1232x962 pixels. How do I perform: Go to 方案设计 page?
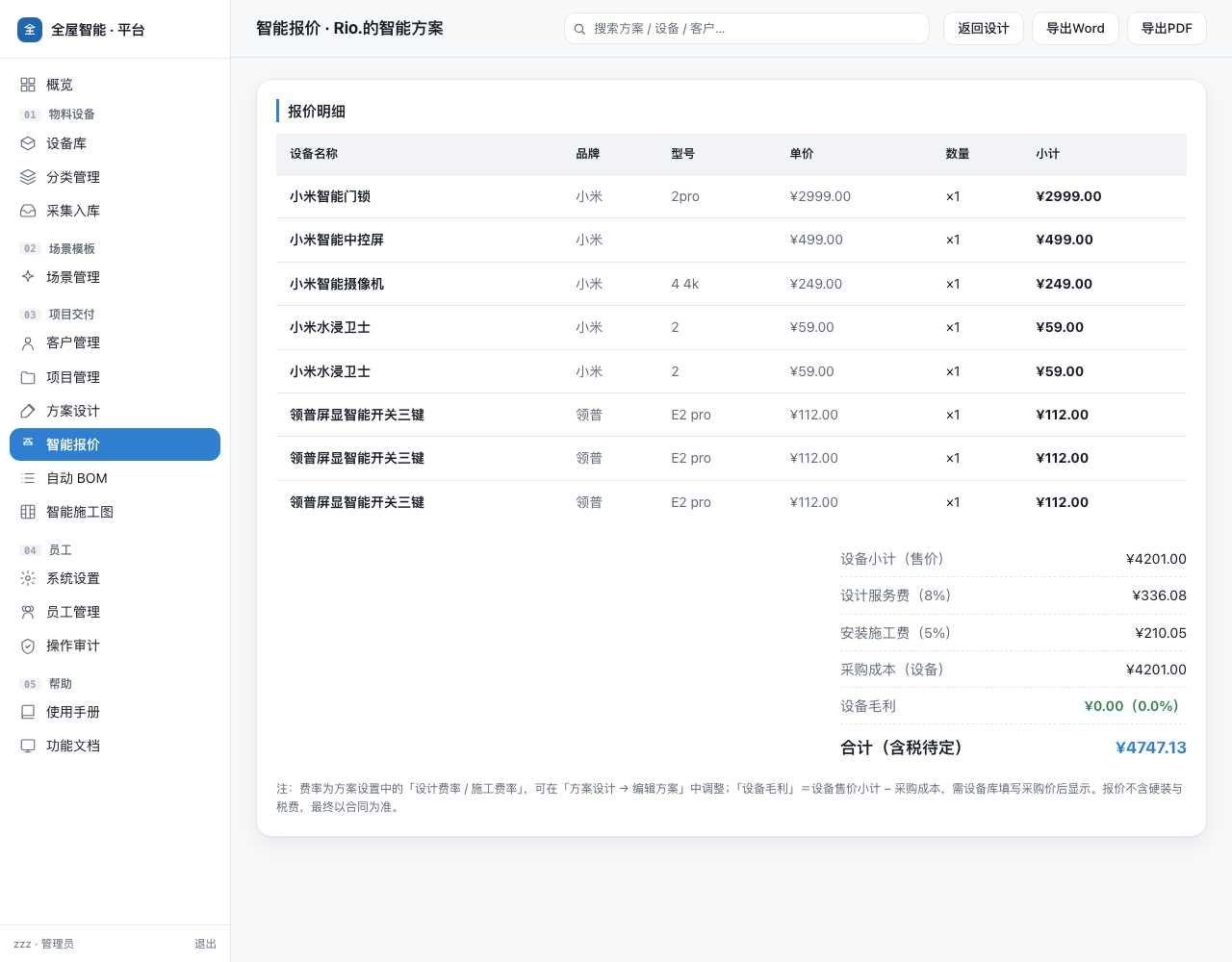[115, 411]
